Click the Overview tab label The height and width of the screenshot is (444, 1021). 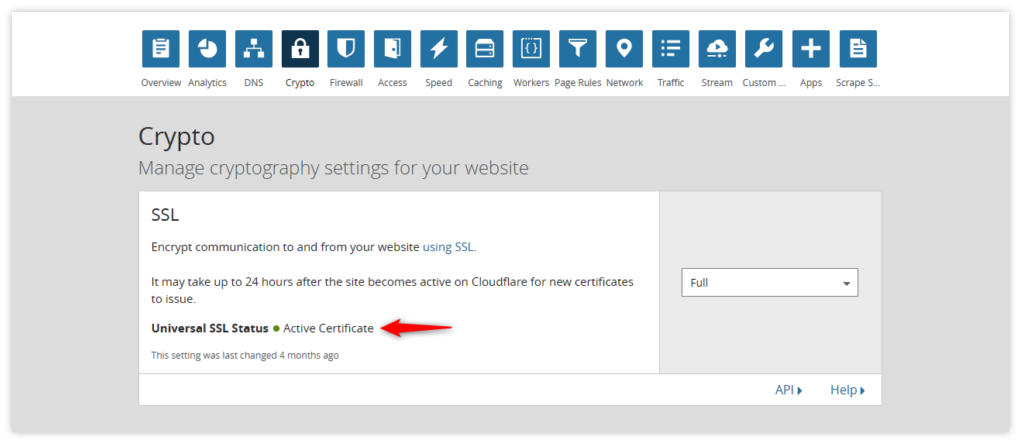click(161, 83)
